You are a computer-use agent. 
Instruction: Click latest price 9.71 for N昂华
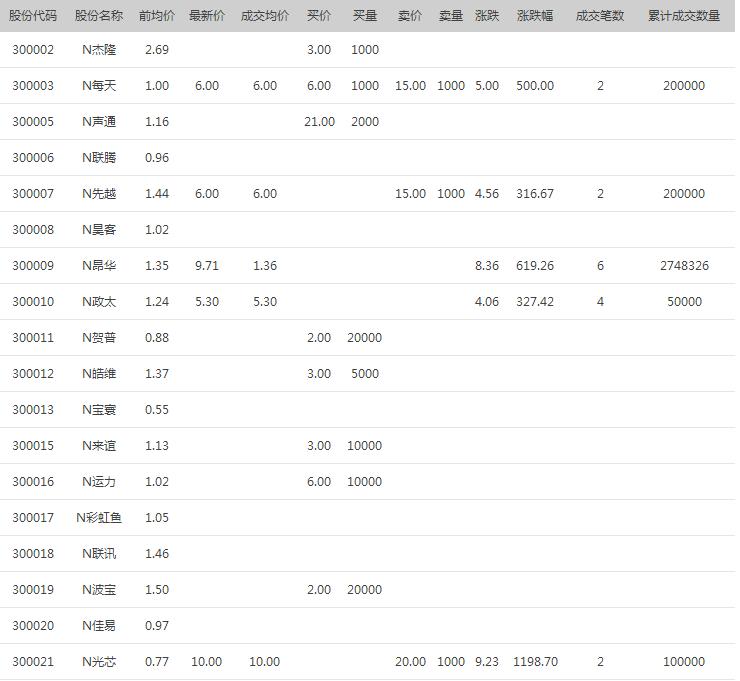point(207,266)
